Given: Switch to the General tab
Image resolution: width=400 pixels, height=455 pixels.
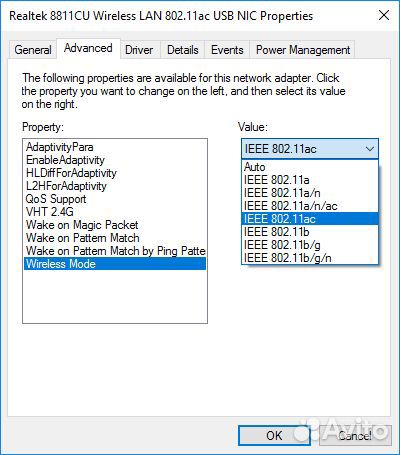Looking at the screenshot, I should 33,50.
